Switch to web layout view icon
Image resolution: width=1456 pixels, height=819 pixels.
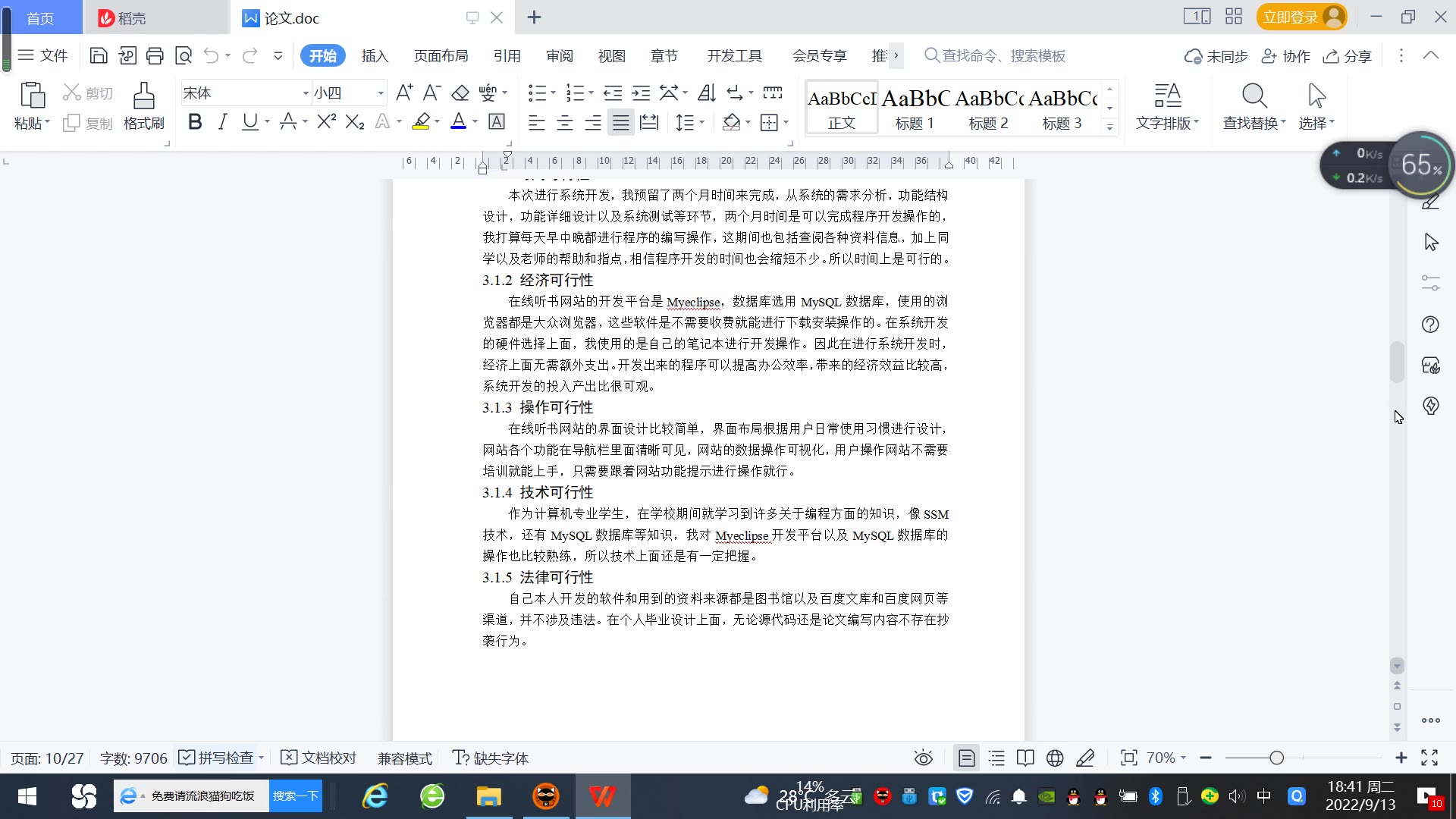(x=1055, y=758)
